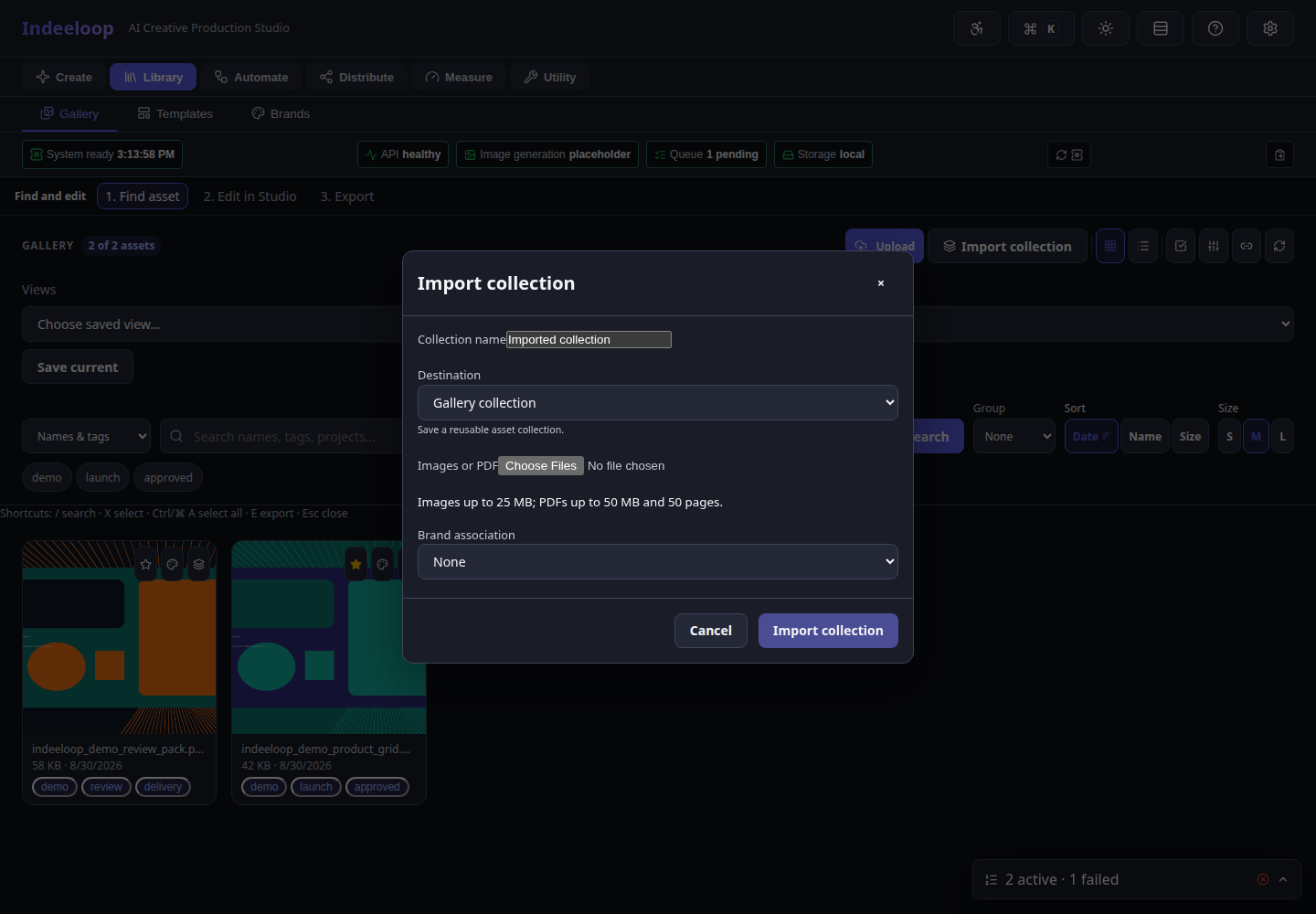This screenshot has width=1316, height=914.
Task: Unfavorite the indeeloop_demo_product_grid asset star
Action: tap(356, 564)
